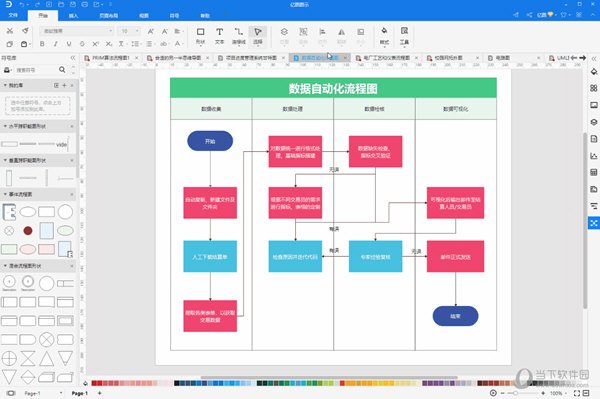Click the End blue oval in flowchart
Viewport: 600px width, 399px height.
click(x=455, y=316)
